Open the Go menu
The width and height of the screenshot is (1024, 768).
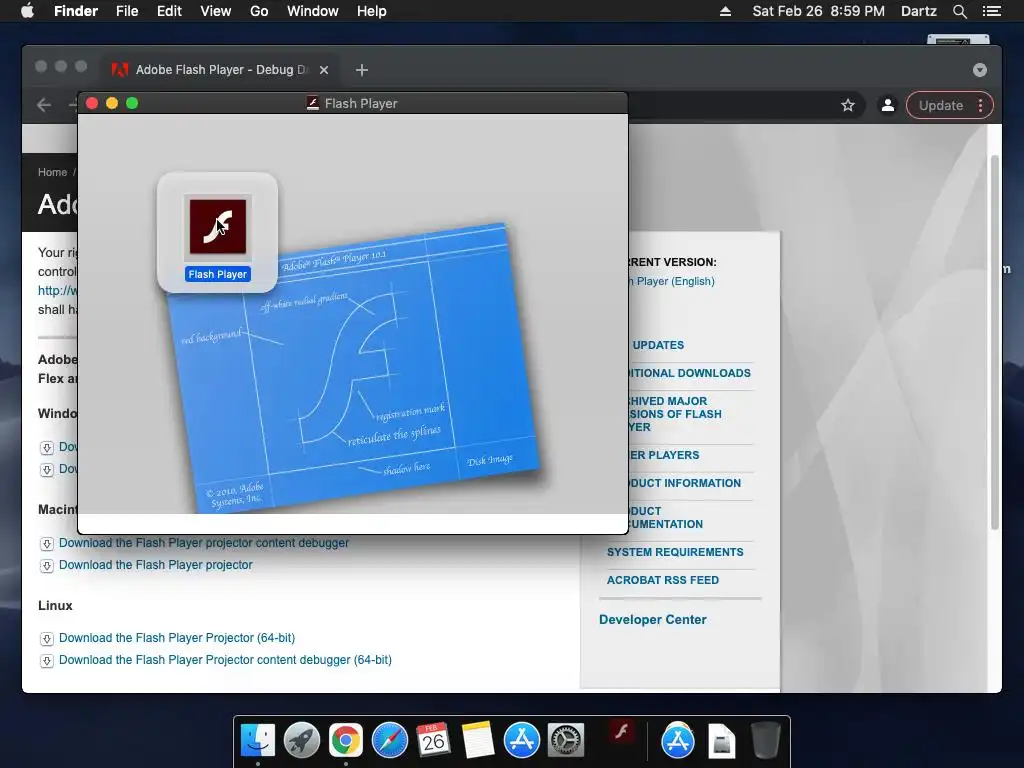pos(259,11)
